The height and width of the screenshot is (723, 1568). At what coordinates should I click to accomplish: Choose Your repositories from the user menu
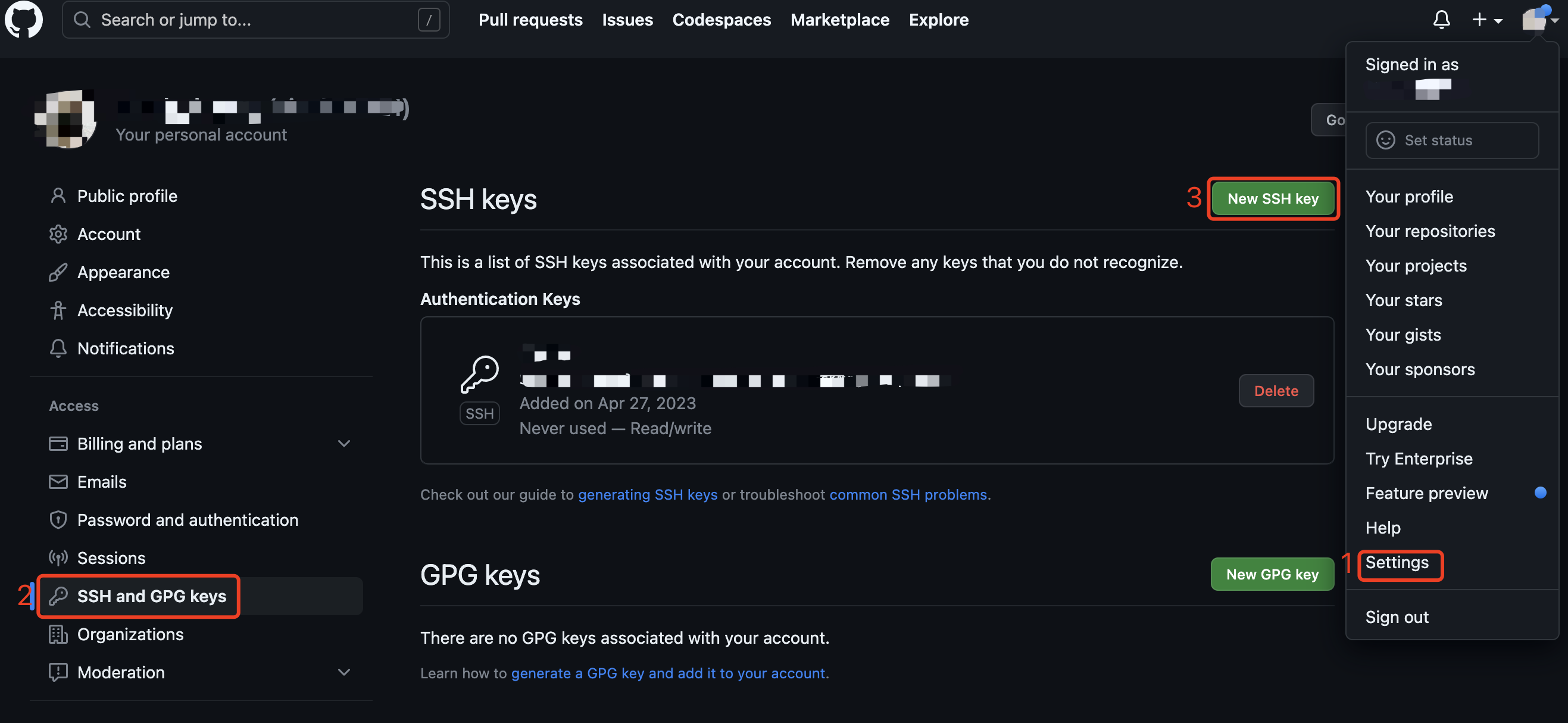tap(1429, 231)
